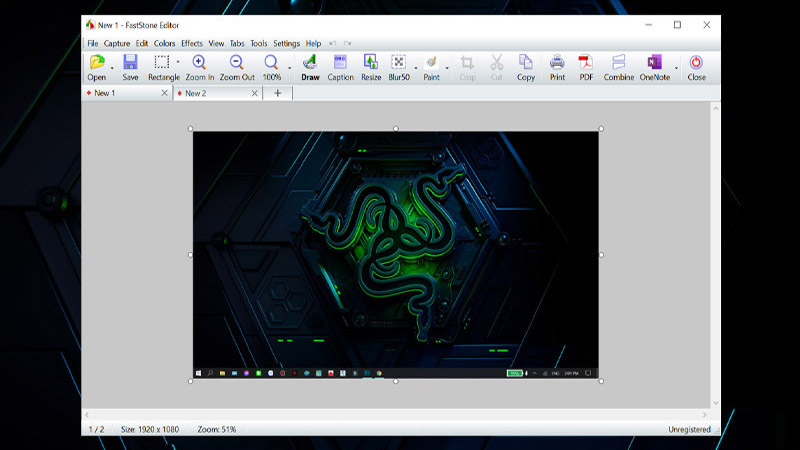The image size is (800, 450).
Task: Expand the dropdown arrow beside Rectangle
Action: click(178, 62)
